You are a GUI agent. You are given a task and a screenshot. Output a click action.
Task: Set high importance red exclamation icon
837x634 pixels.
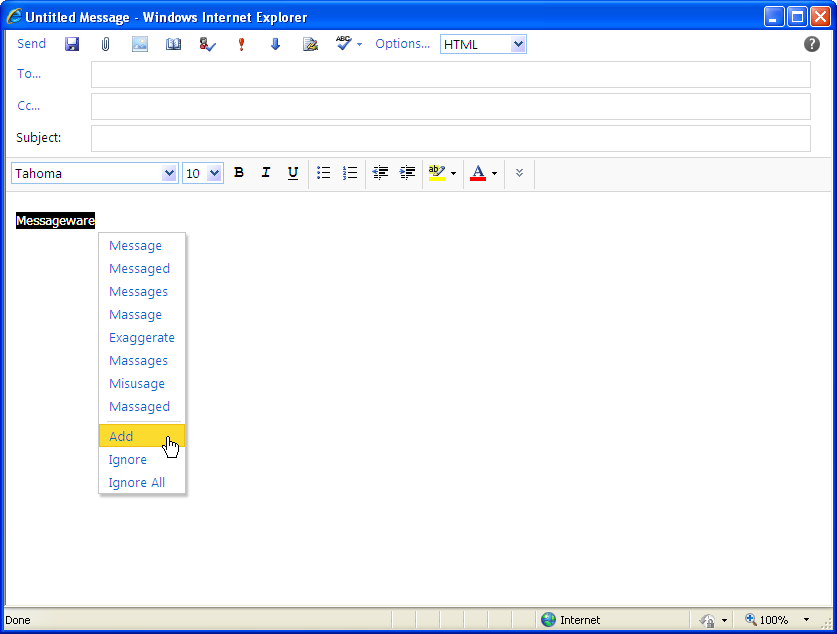click(x=241, y=44)
